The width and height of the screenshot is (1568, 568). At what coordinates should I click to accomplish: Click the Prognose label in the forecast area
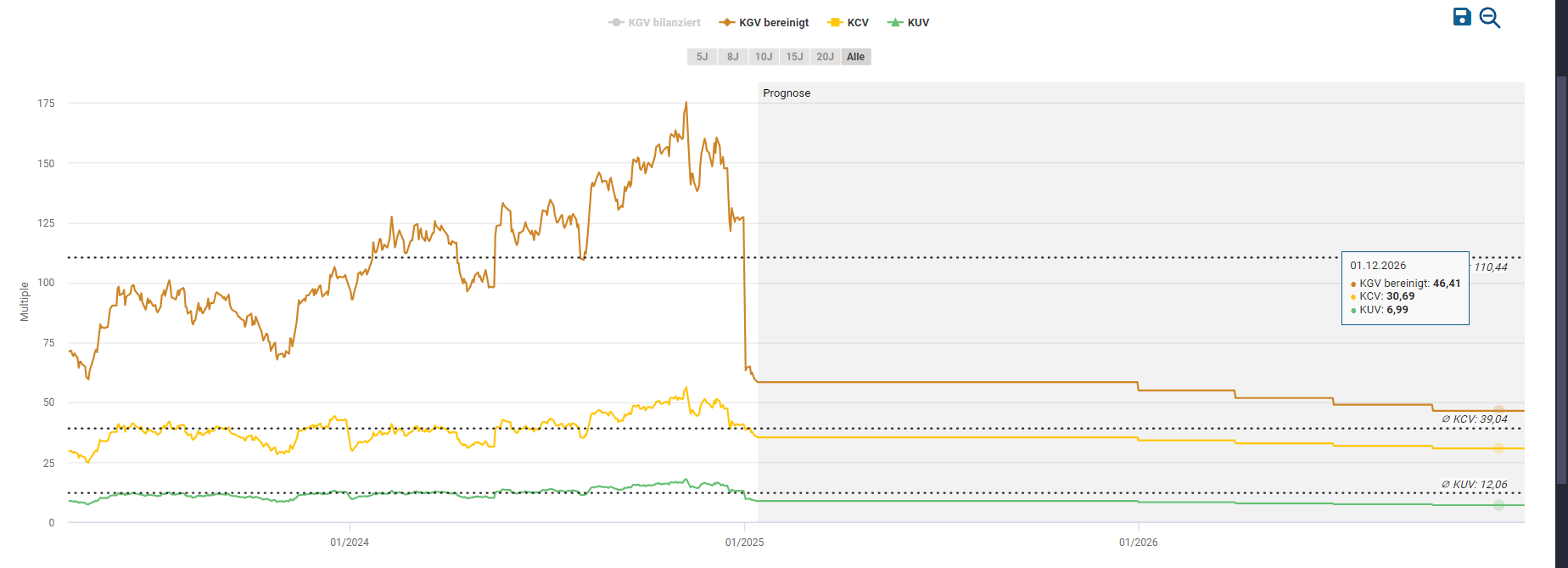click(787, 93)
